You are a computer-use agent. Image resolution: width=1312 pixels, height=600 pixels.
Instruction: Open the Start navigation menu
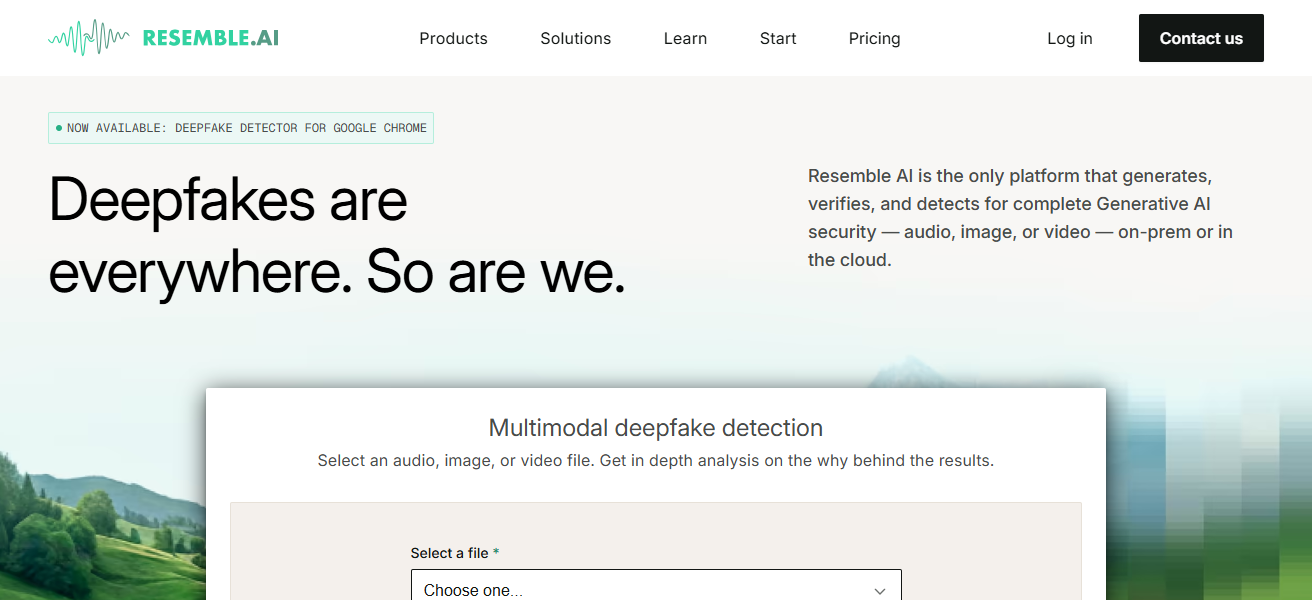pos(778,38)
